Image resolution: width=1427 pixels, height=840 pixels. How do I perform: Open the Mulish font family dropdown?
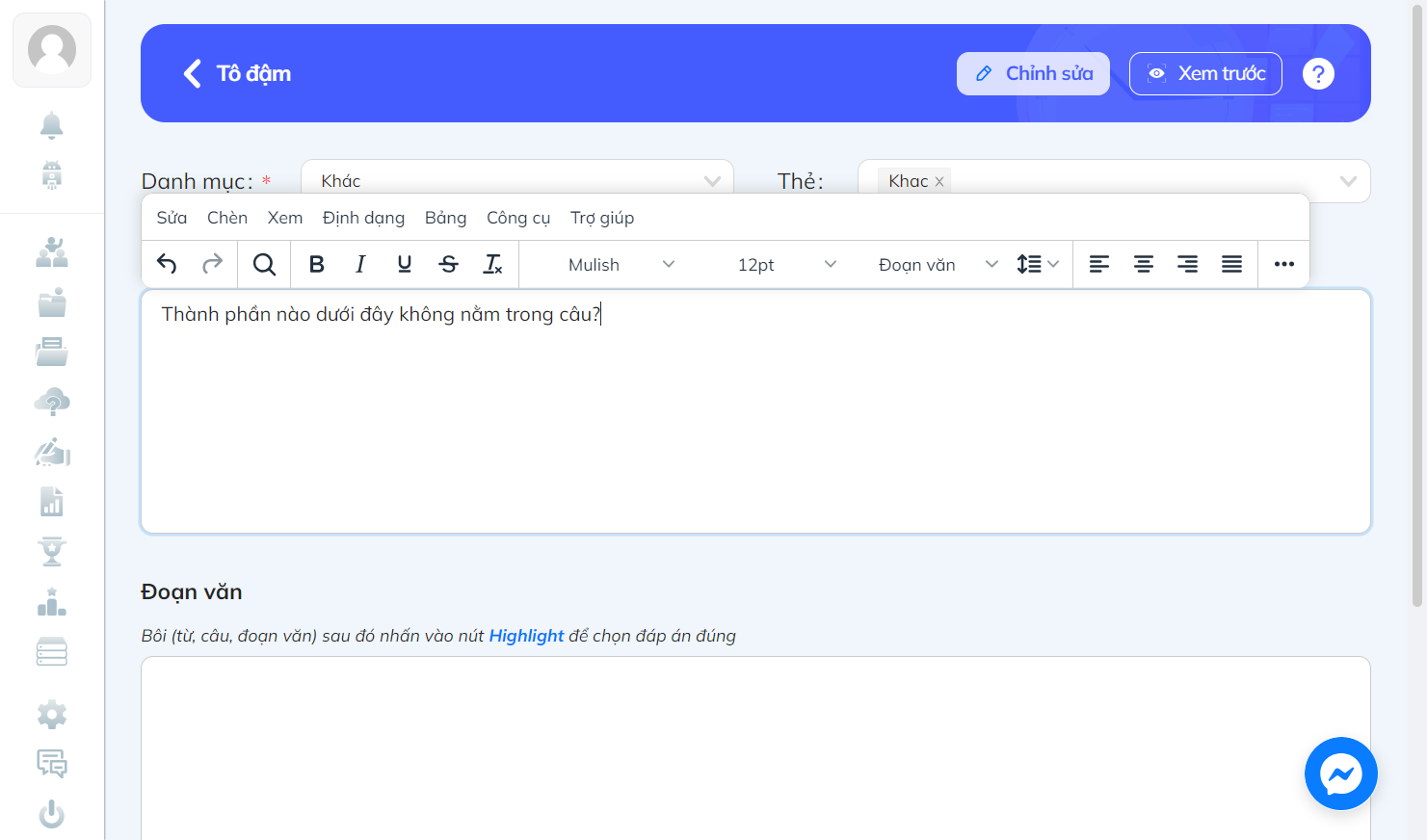pyautogui.click(x=621, y=264)
